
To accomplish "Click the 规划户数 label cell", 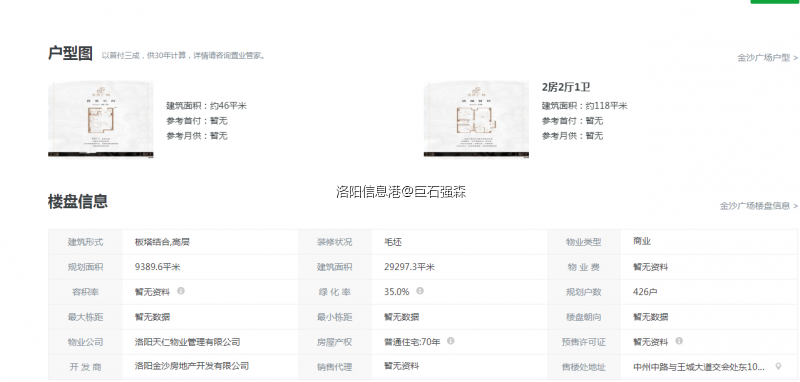I will 584,292.
